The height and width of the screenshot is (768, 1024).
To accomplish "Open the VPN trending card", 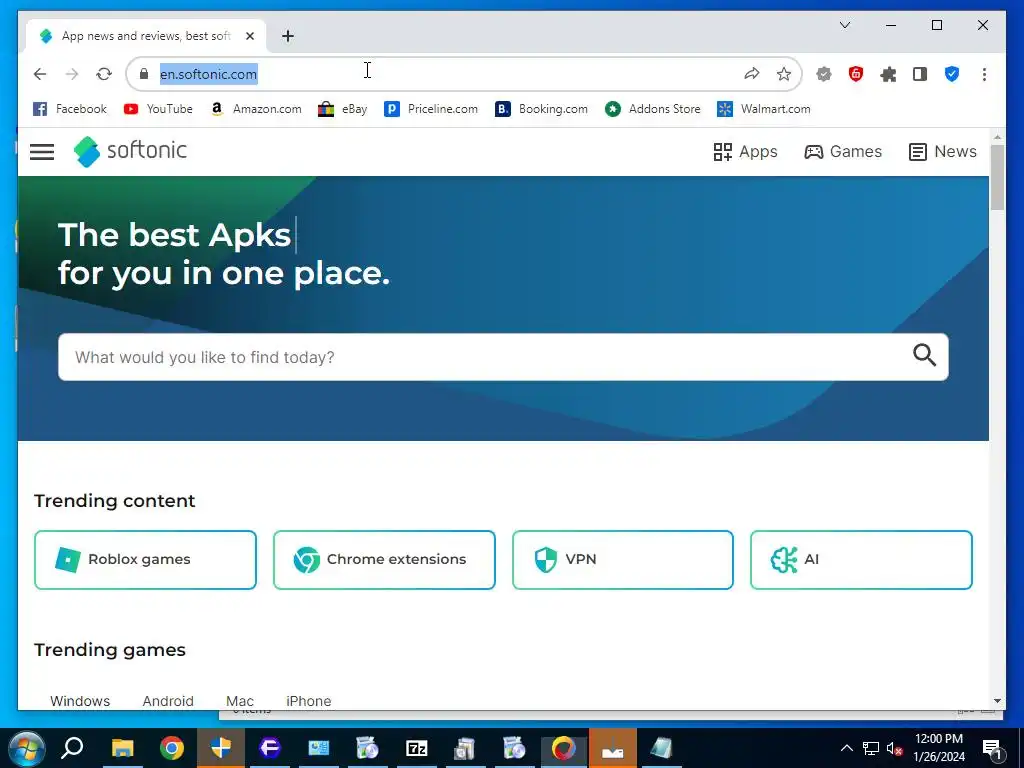I will 623,560.
